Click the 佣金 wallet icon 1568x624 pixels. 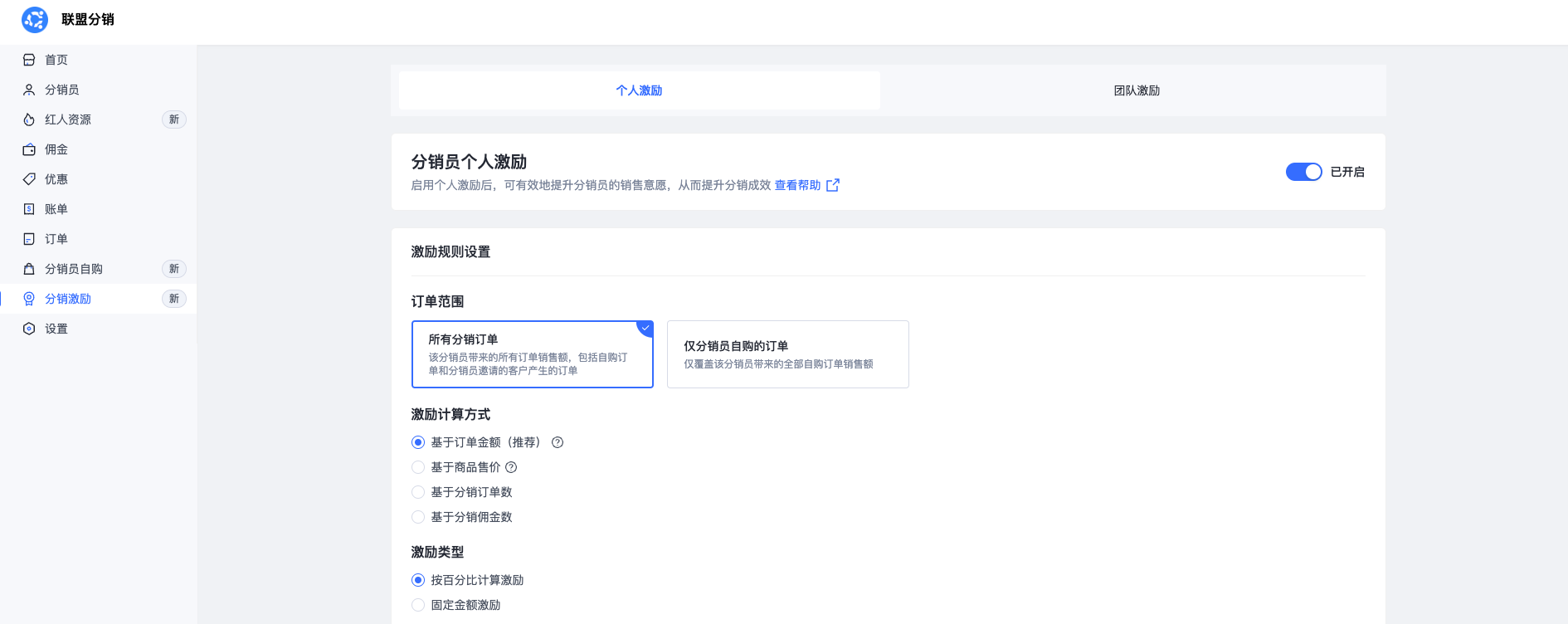pos(29,149)
